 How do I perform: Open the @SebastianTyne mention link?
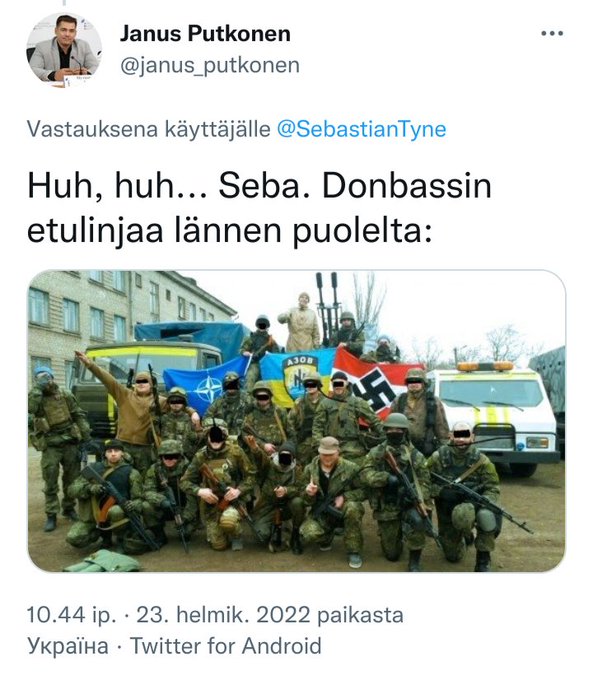(x=361, y=129)
